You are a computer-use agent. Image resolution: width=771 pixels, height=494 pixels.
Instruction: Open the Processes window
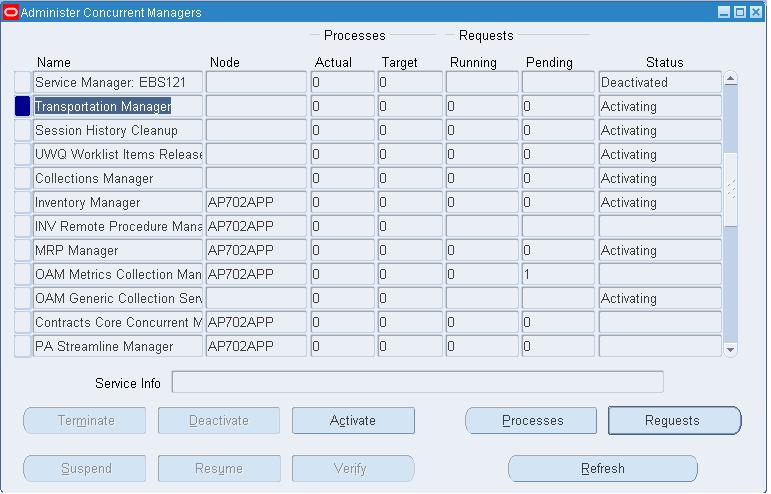531,421
